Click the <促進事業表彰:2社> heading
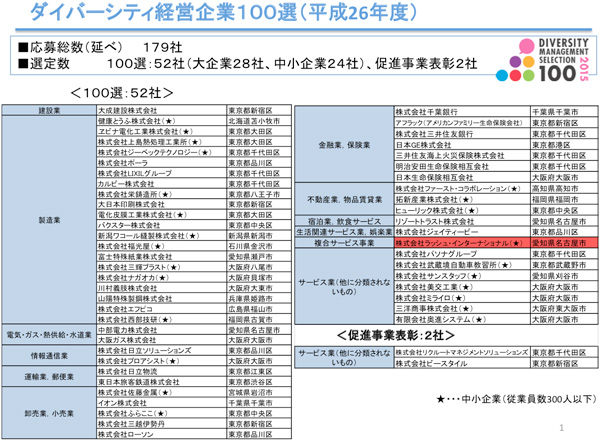600x446 pixels. [x=396, y=335]
